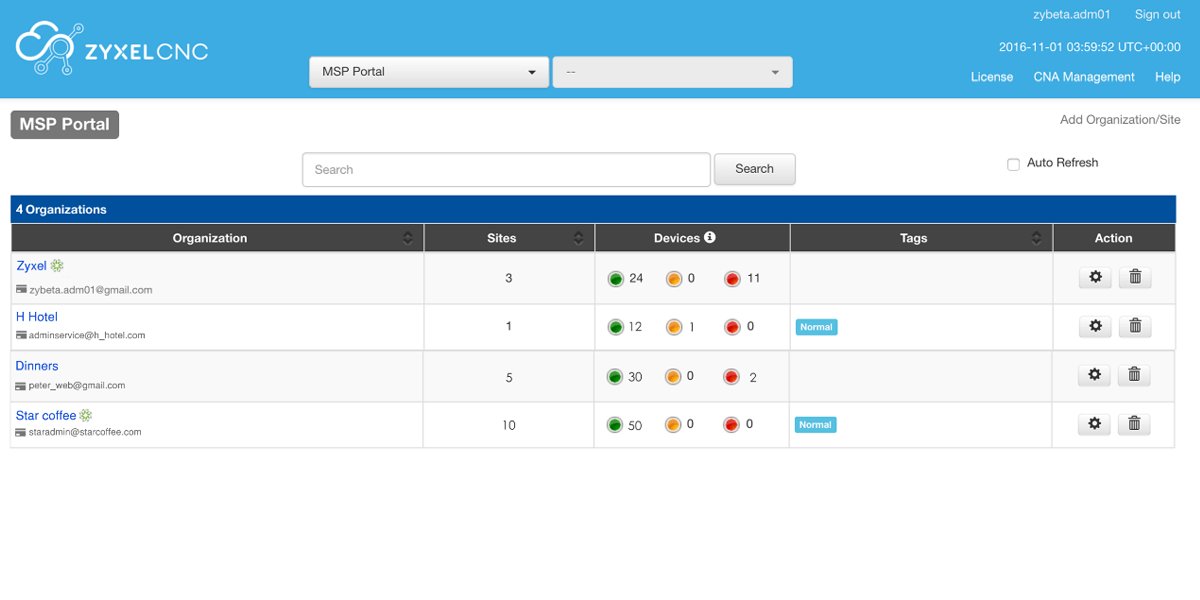Click the Zyxel CNC cloud logo

coord(111,49)
